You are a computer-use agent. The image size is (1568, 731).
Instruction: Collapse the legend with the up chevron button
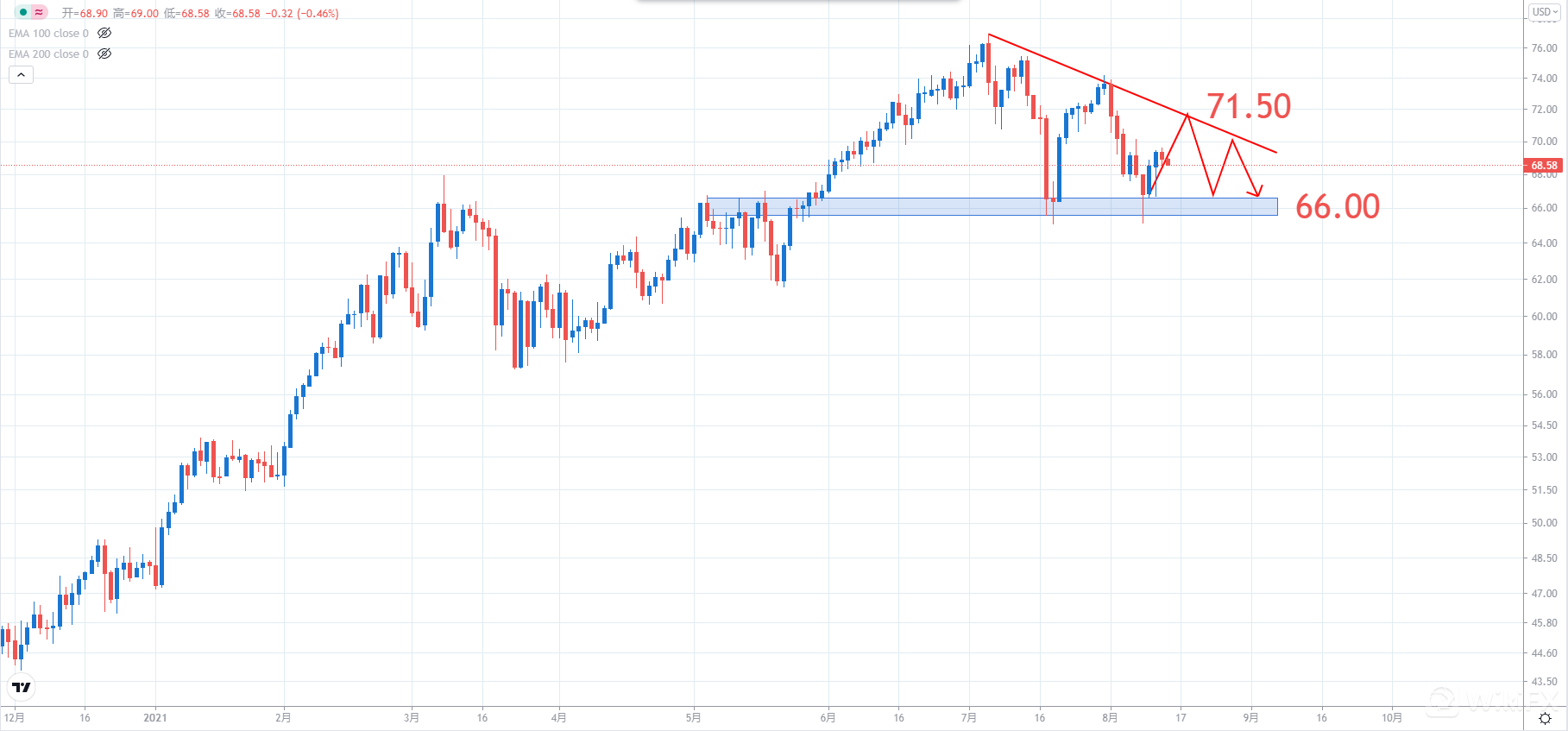click(x=21, y=74)
